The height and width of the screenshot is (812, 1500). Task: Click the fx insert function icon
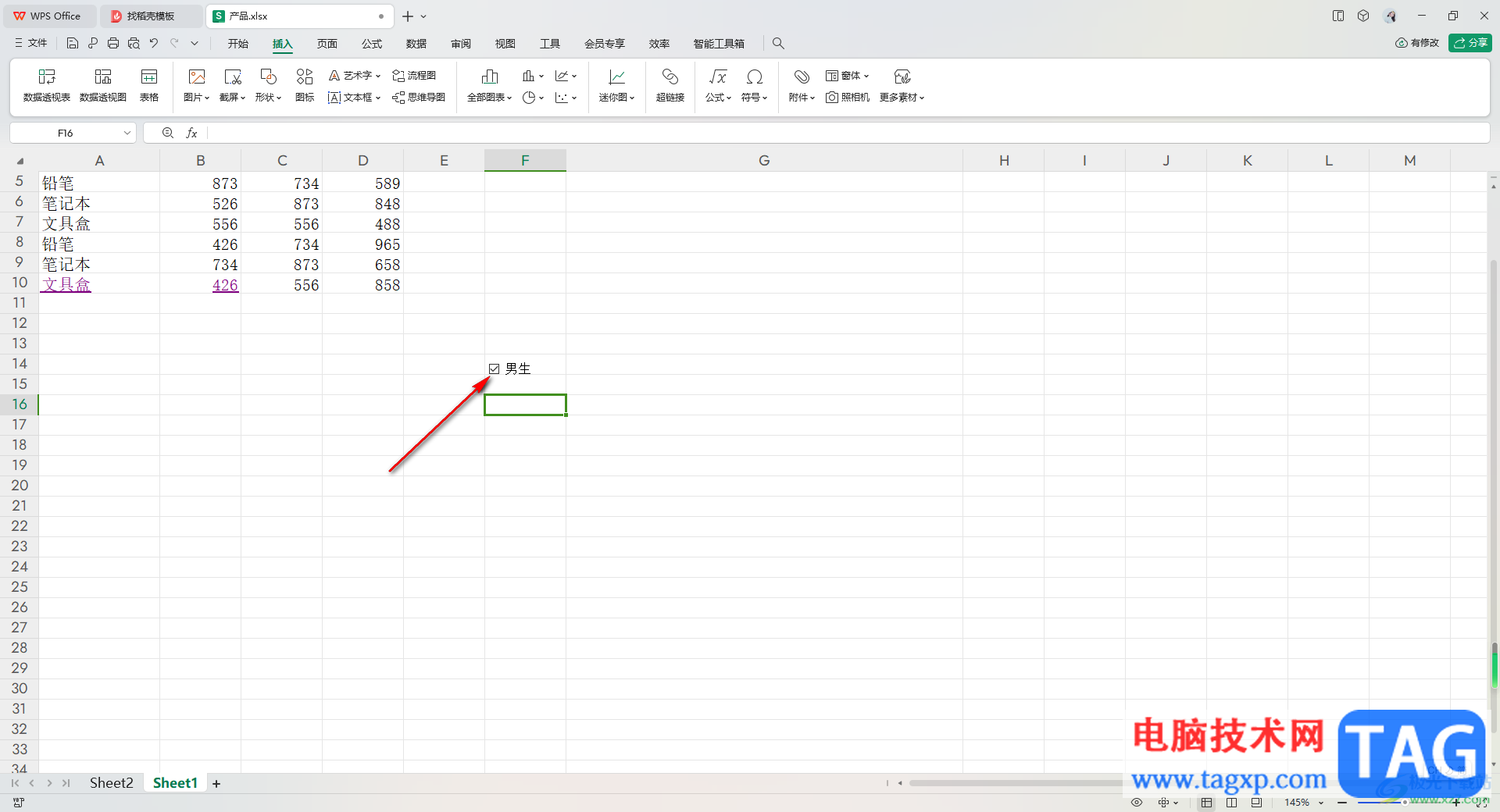tap(191, 134)
